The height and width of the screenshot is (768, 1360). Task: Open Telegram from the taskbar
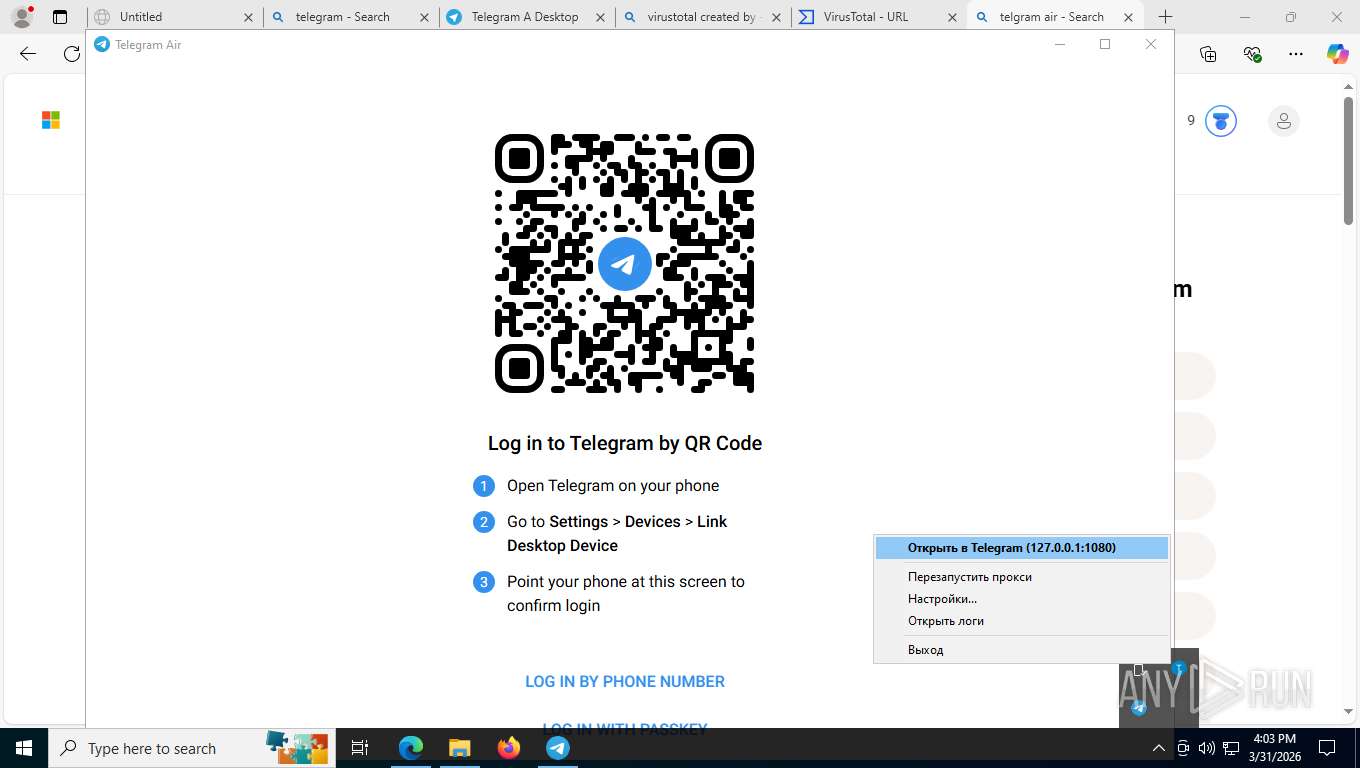click(558, 748)
